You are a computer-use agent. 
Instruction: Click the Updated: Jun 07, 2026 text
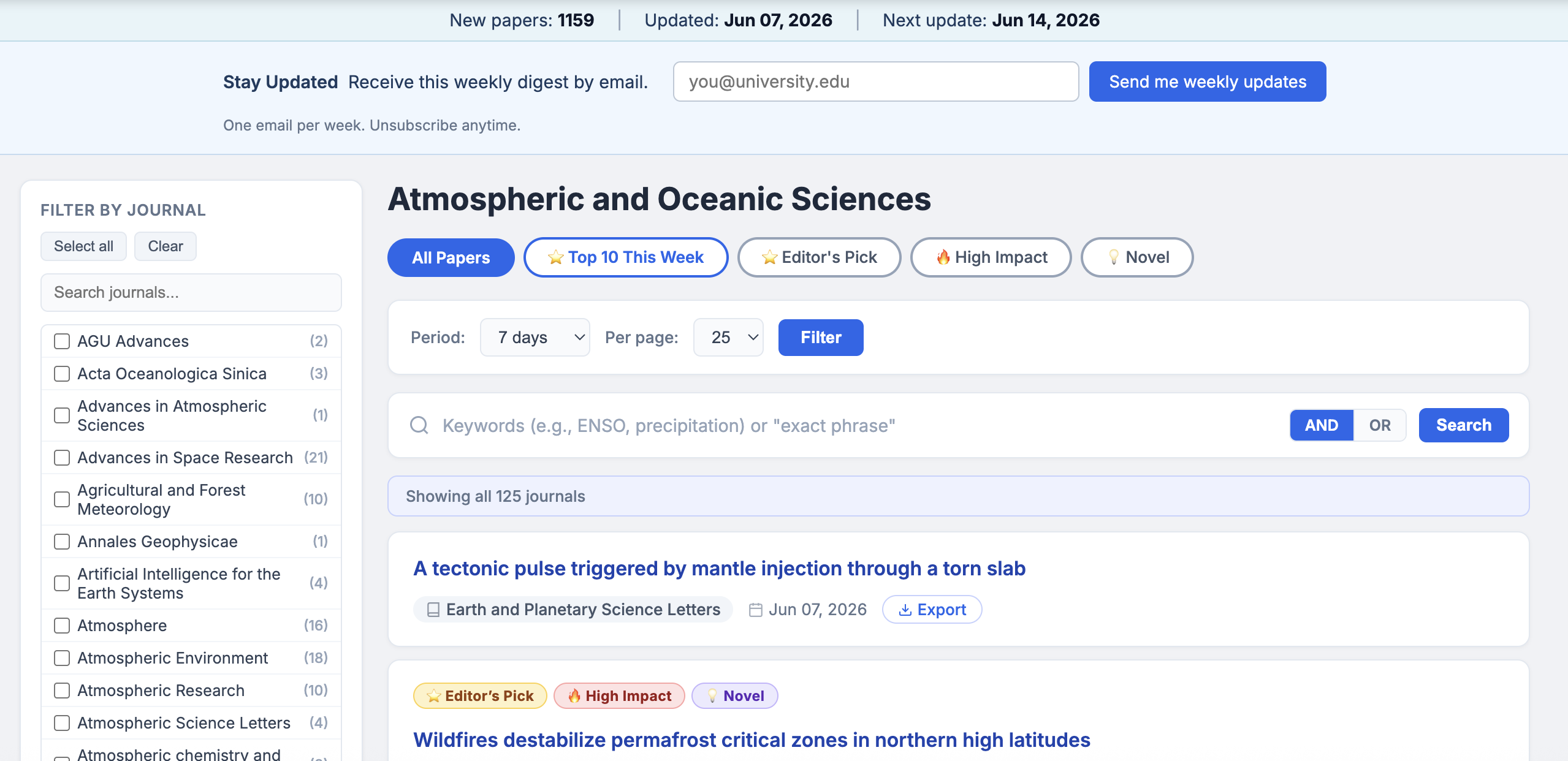click(x=738, y=20)
